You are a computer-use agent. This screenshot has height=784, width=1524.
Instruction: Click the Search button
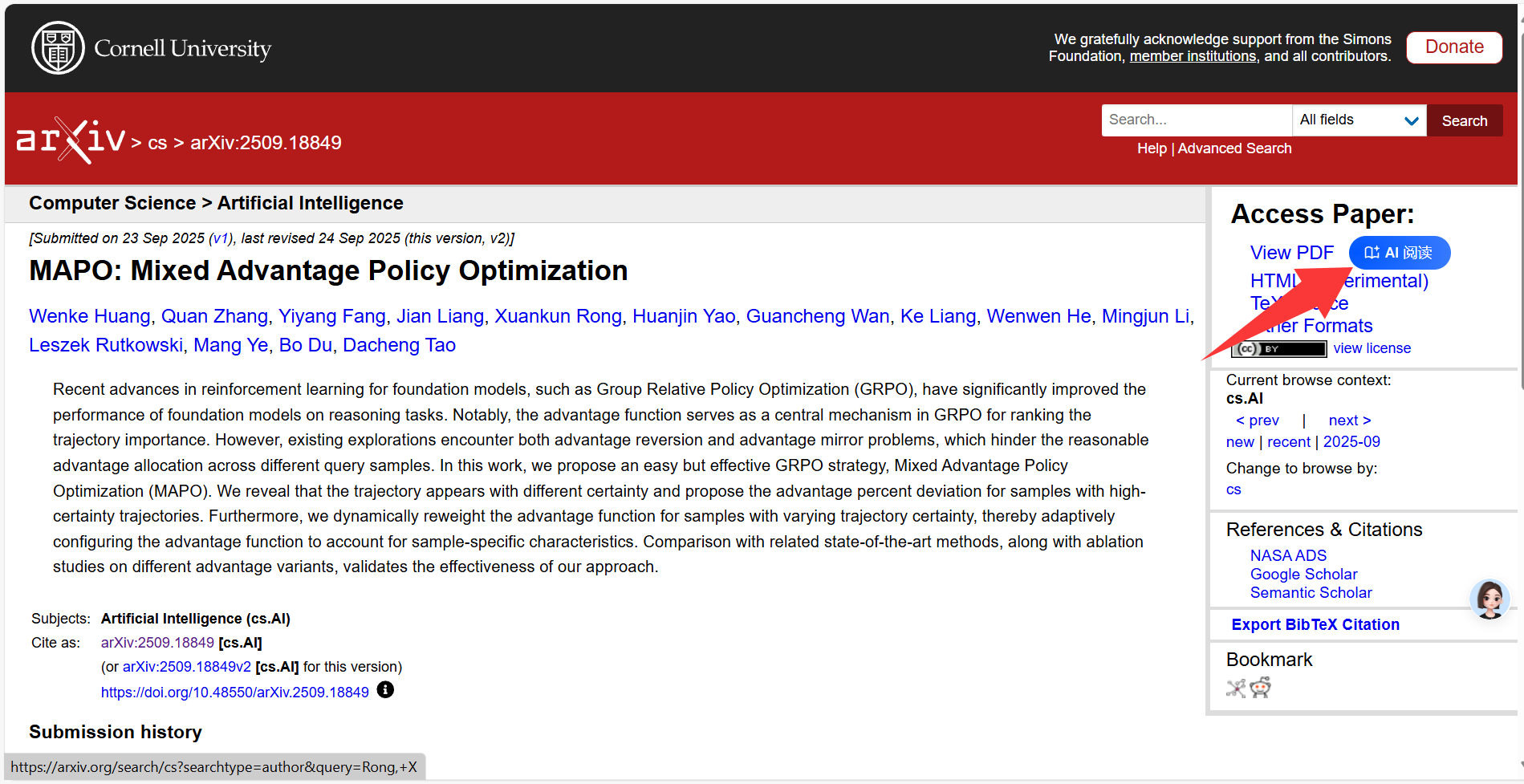(x=1465, y=120)
